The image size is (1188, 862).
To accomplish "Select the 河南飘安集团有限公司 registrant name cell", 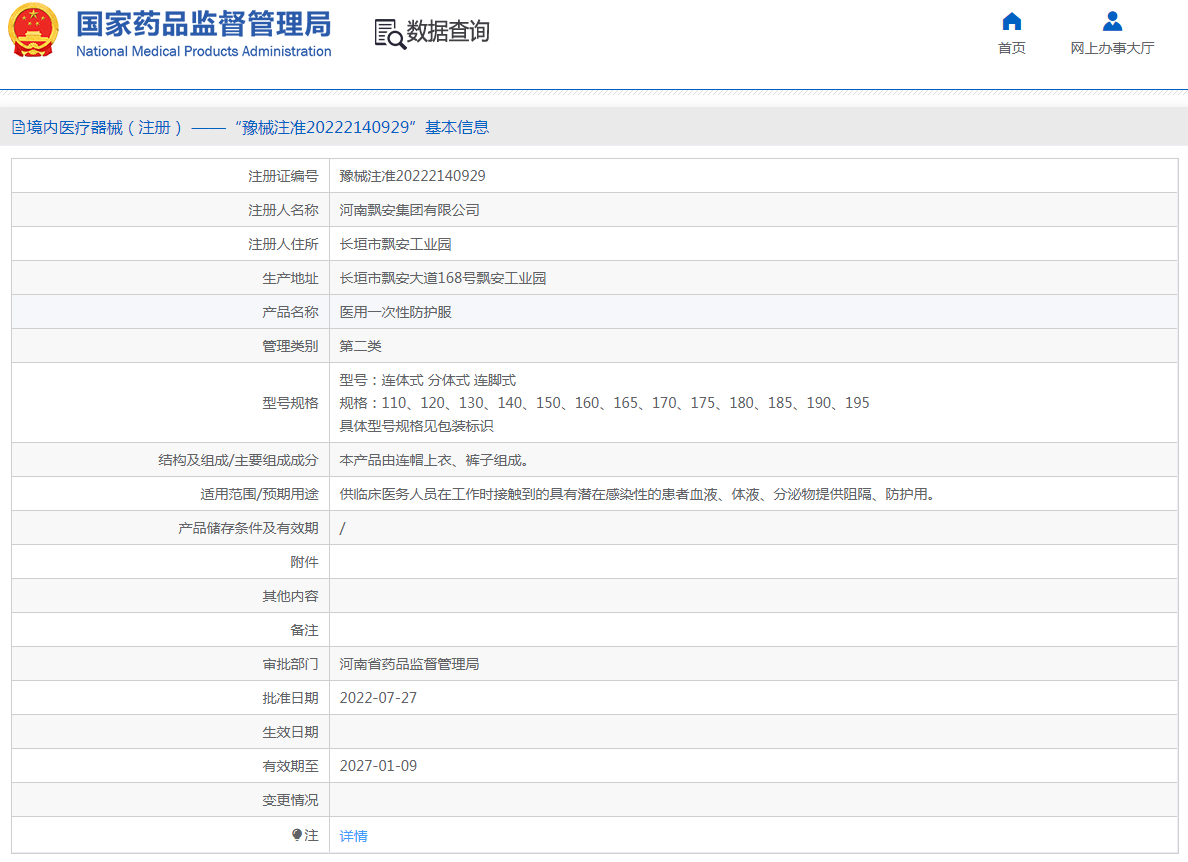I will click(409, 210).
